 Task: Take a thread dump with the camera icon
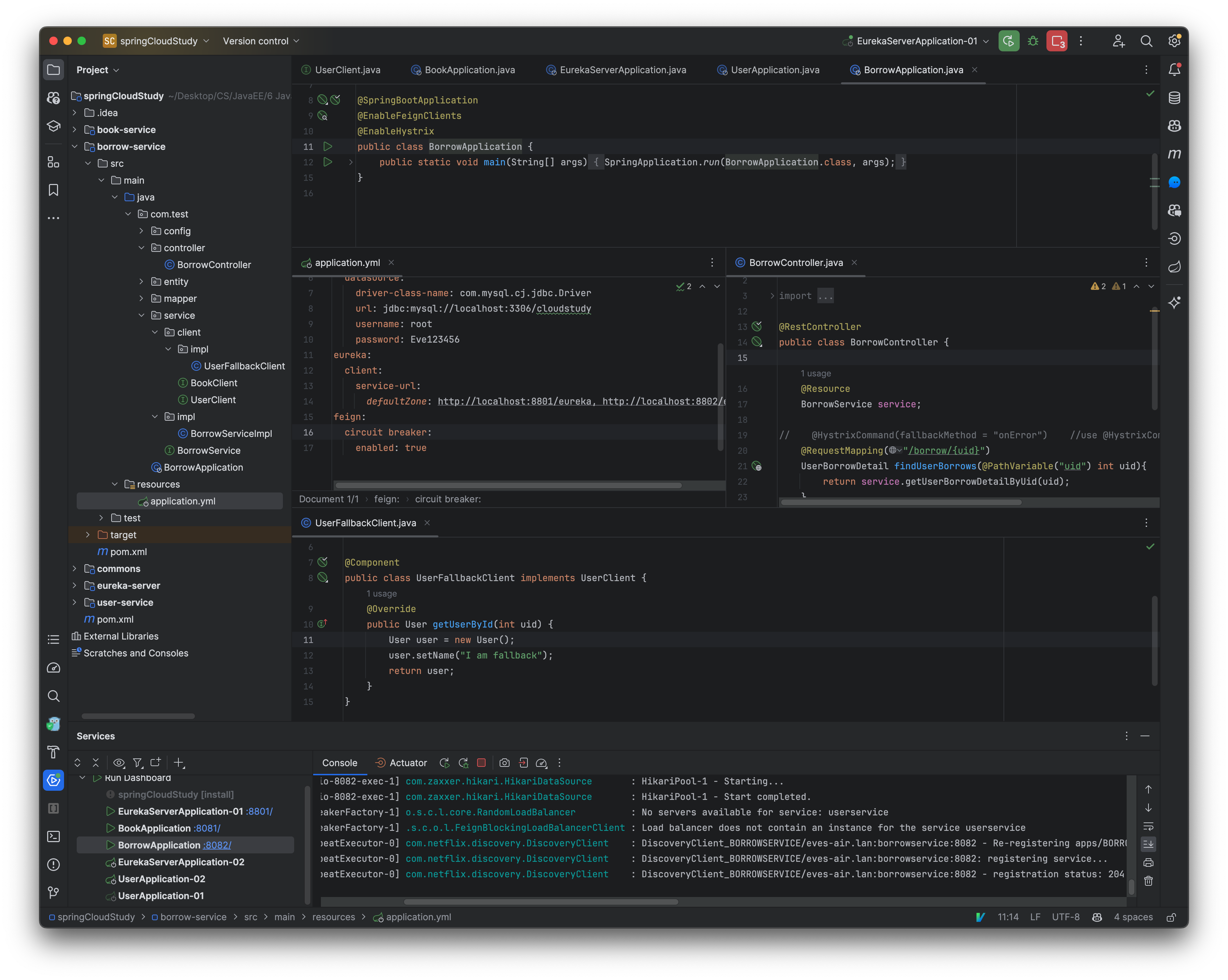pos(504,763)
